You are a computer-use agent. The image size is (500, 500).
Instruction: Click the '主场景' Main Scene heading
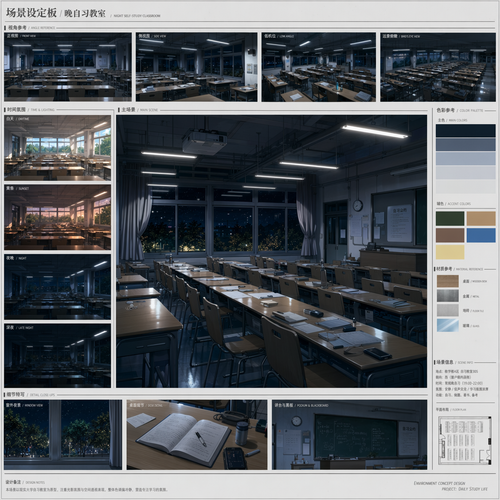coord(128,109)
